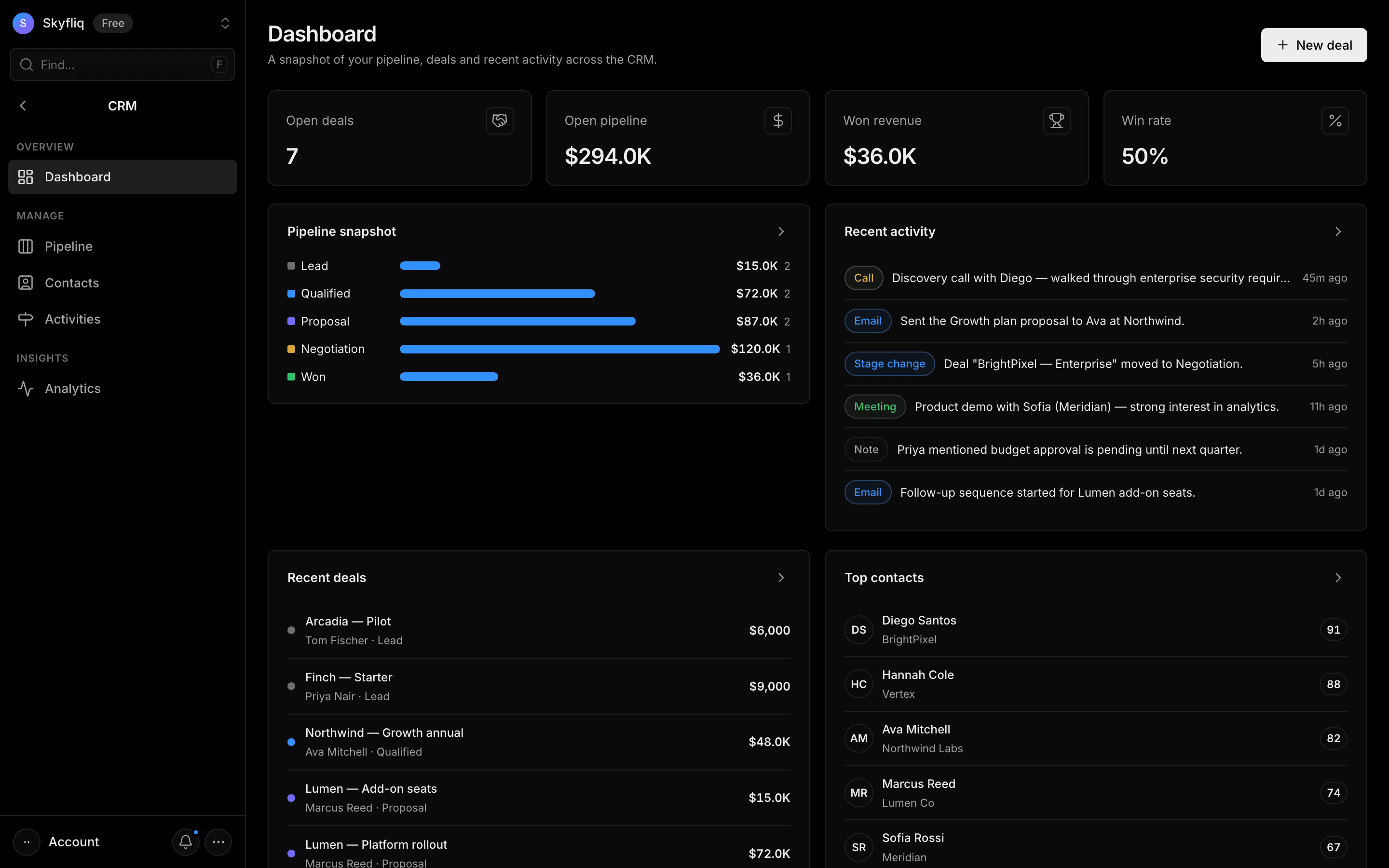Open Analytics insights

(x=122, y=389)
